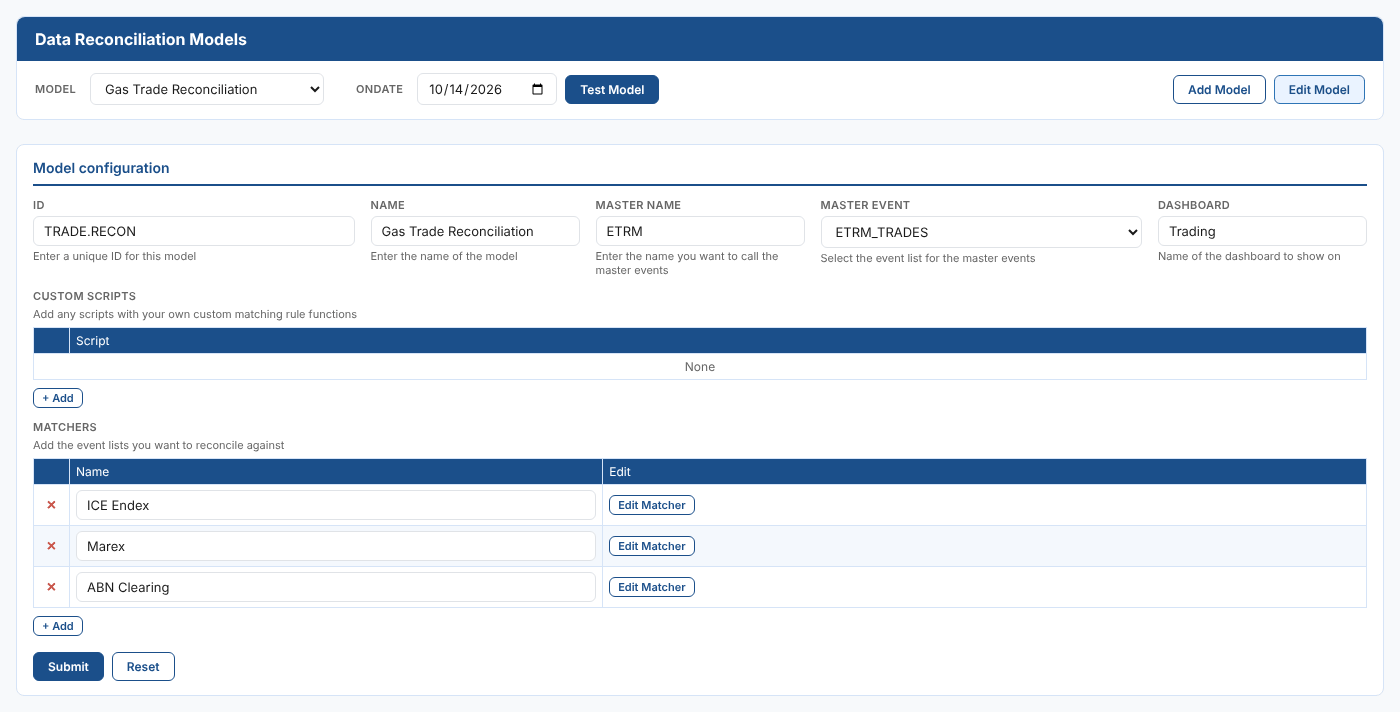
Task: Select the Marex matcher name field
Action: click(336, 546)
